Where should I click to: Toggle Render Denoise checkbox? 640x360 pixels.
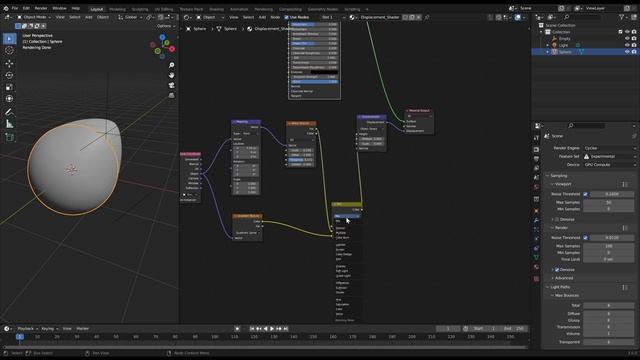click(557, 270)
